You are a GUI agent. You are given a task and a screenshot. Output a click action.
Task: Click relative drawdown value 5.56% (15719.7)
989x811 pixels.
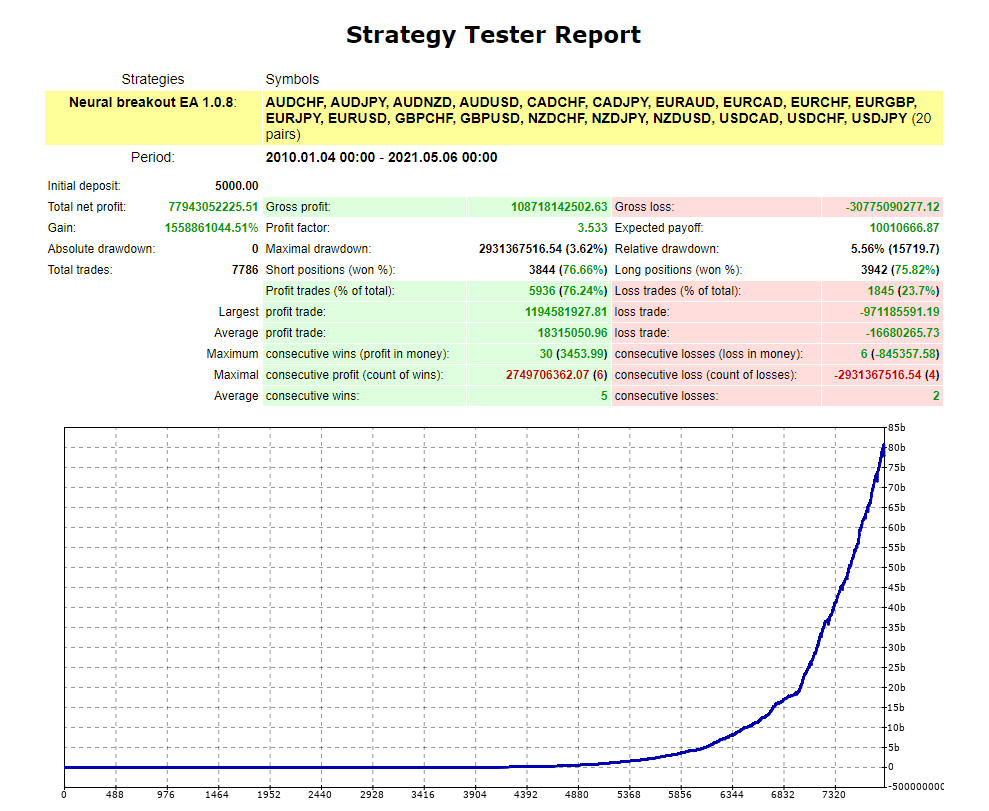tap(895, 248)
